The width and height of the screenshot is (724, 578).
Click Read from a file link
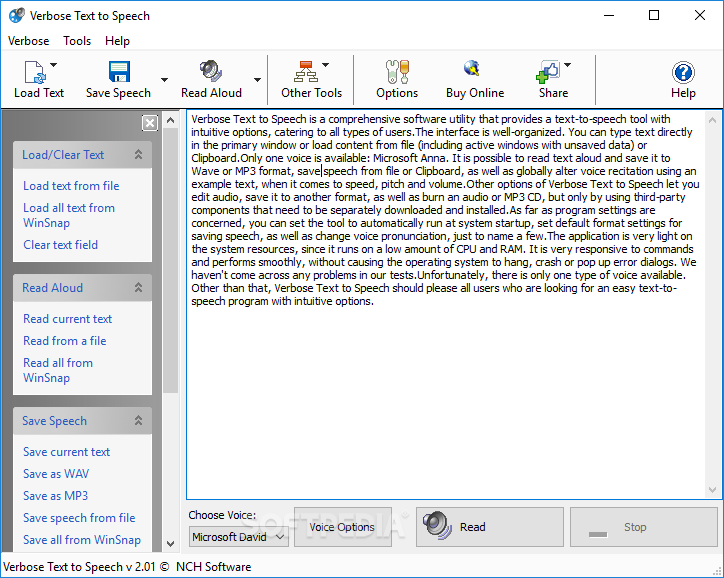tap(65, 341)
